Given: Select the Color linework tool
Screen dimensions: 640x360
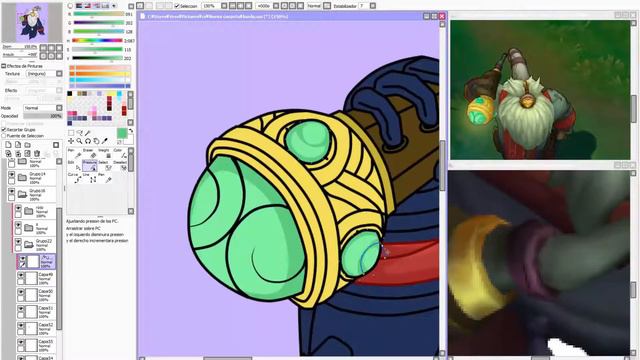Looking at the screenshot, I should (x=119, y=153).
